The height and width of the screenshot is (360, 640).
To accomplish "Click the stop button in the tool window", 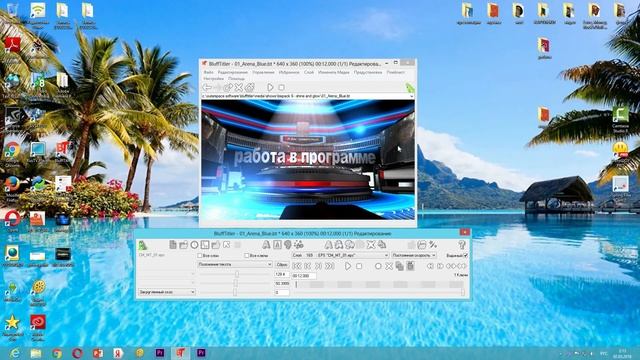I will (359, 266).
